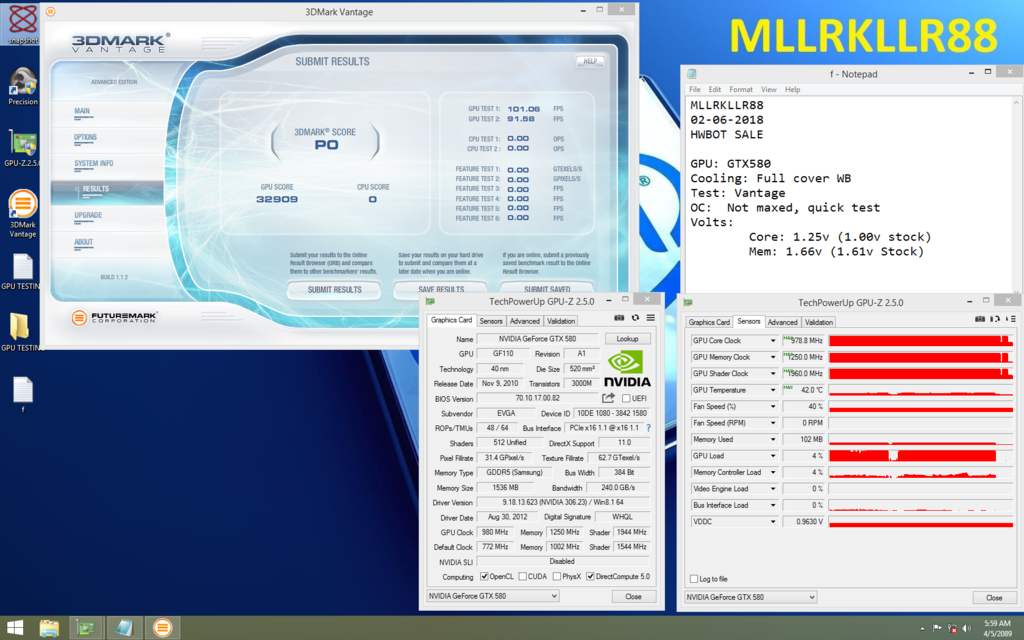Select the GPU TESTING folder icon
Image resolution: width=1024 pixels, height=640 pixels.
click(22, 332)
